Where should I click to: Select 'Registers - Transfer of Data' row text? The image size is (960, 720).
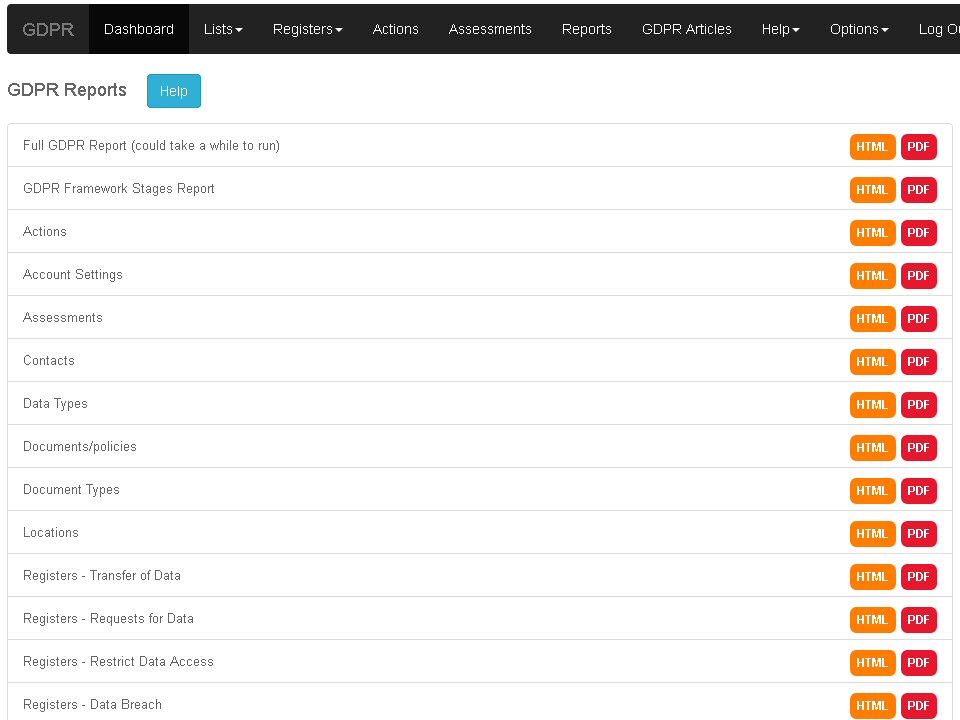102,576
